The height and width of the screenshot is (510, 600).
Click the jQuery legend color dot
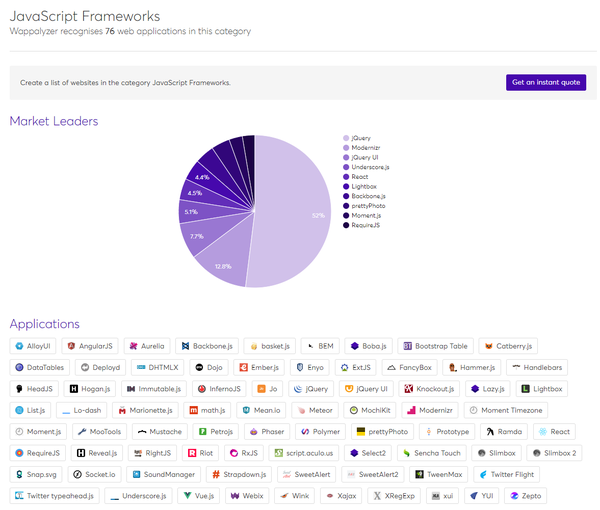(346, 138)
